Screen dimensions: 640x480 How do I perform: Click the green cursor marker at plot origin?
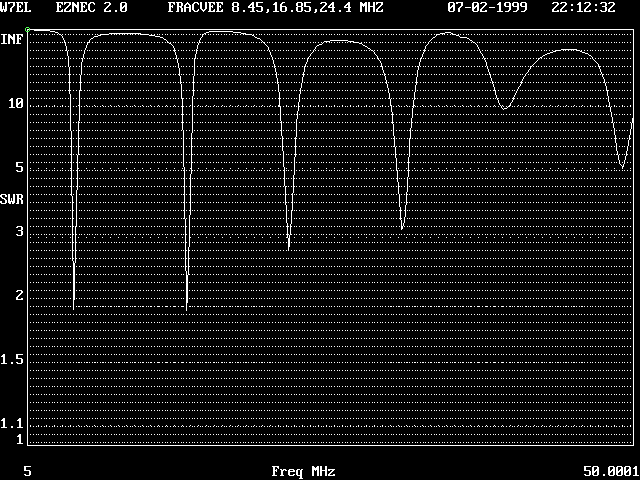(x=27, y=29)
